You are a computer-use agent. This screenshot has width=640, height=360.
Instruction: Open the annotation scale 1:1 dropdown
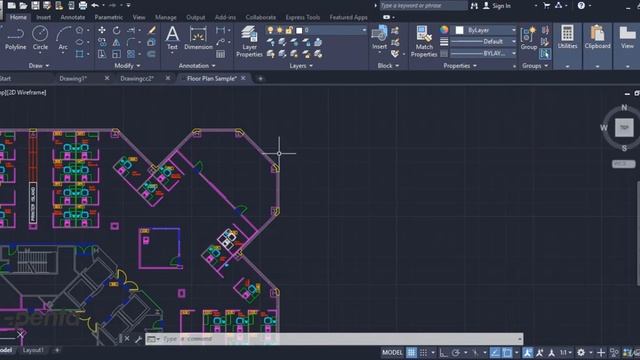[x=565, y=353]
